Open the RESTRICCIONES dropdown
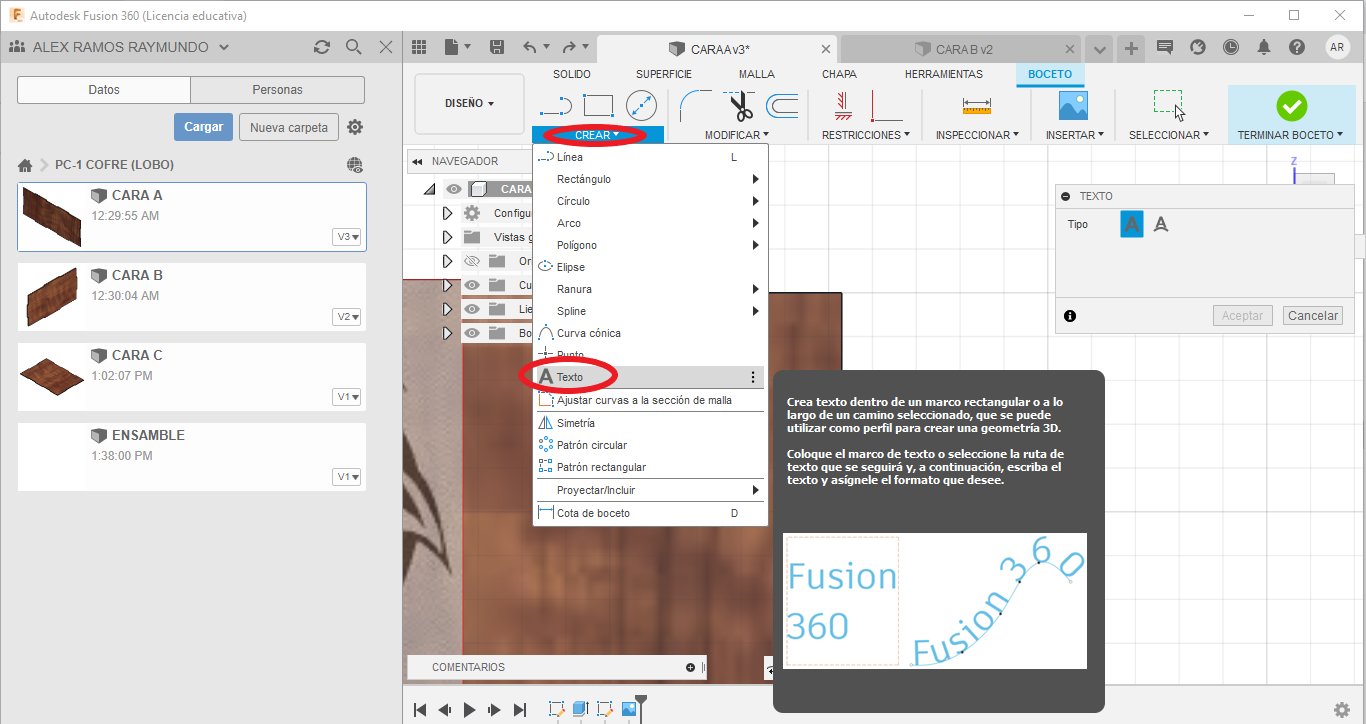The height and width of the screenshot is (724, 1366). tap(866, 135)
